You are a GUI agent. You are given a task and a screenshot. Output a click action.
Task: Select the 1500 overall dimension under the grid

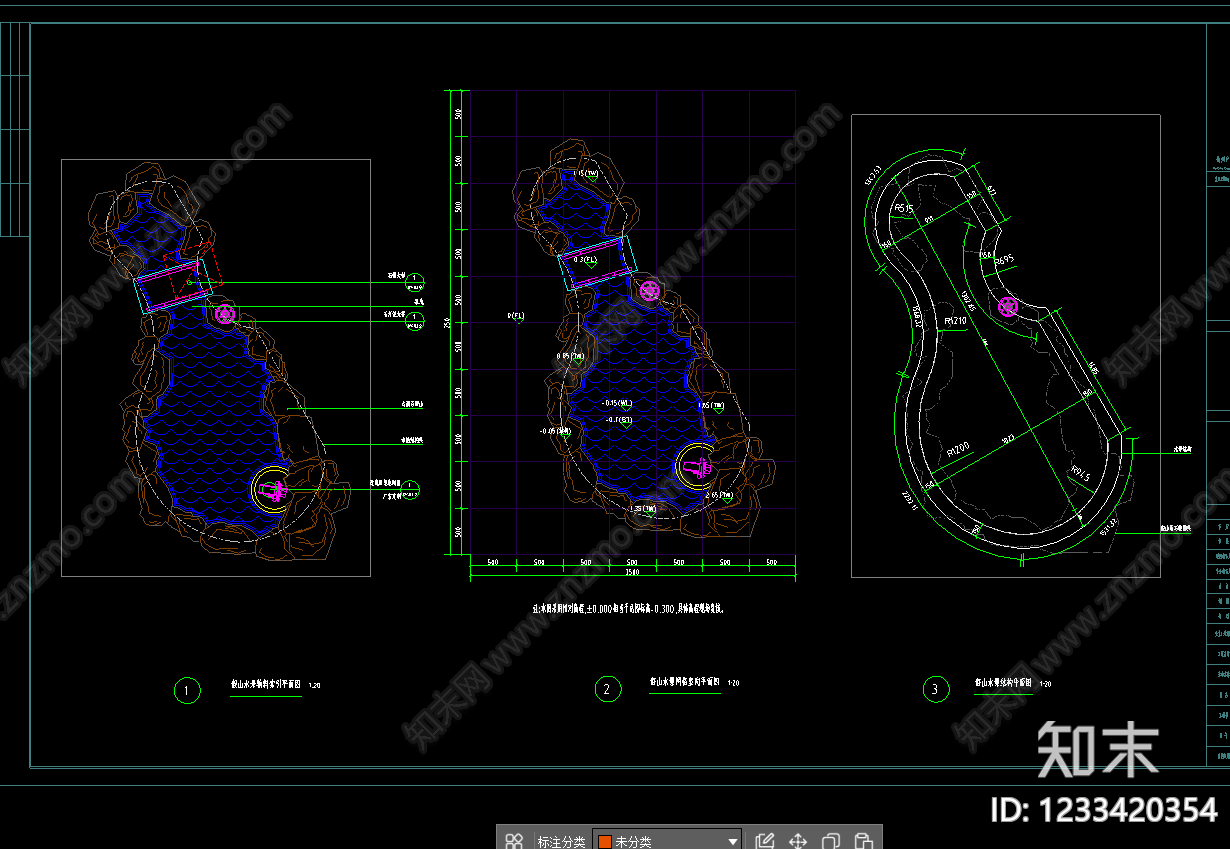[632, 573]
